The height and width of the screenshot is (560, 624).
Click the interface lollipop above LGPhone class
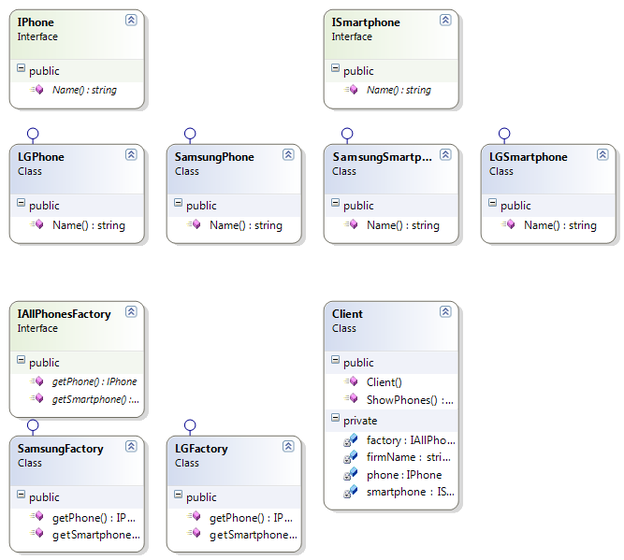pyautogui.click(x=33, y=133)
